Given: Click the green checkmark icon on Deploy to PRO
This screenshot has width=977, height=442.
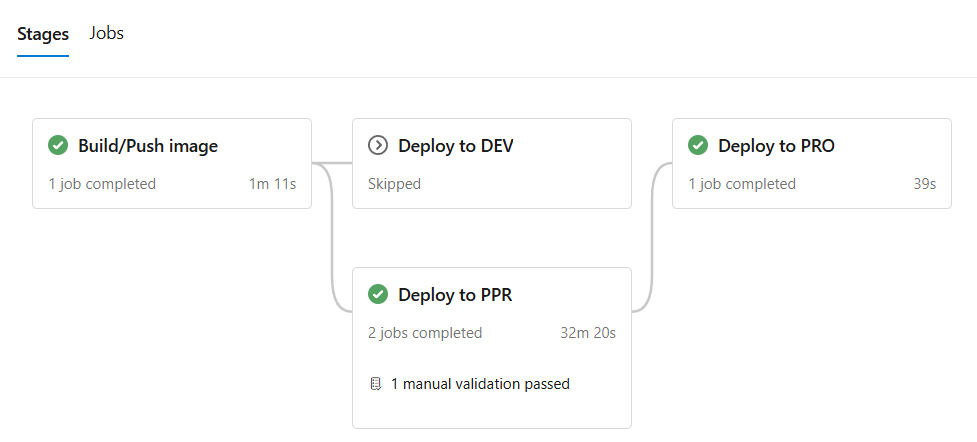Looking at the screenshot, I should pos(698,146).
